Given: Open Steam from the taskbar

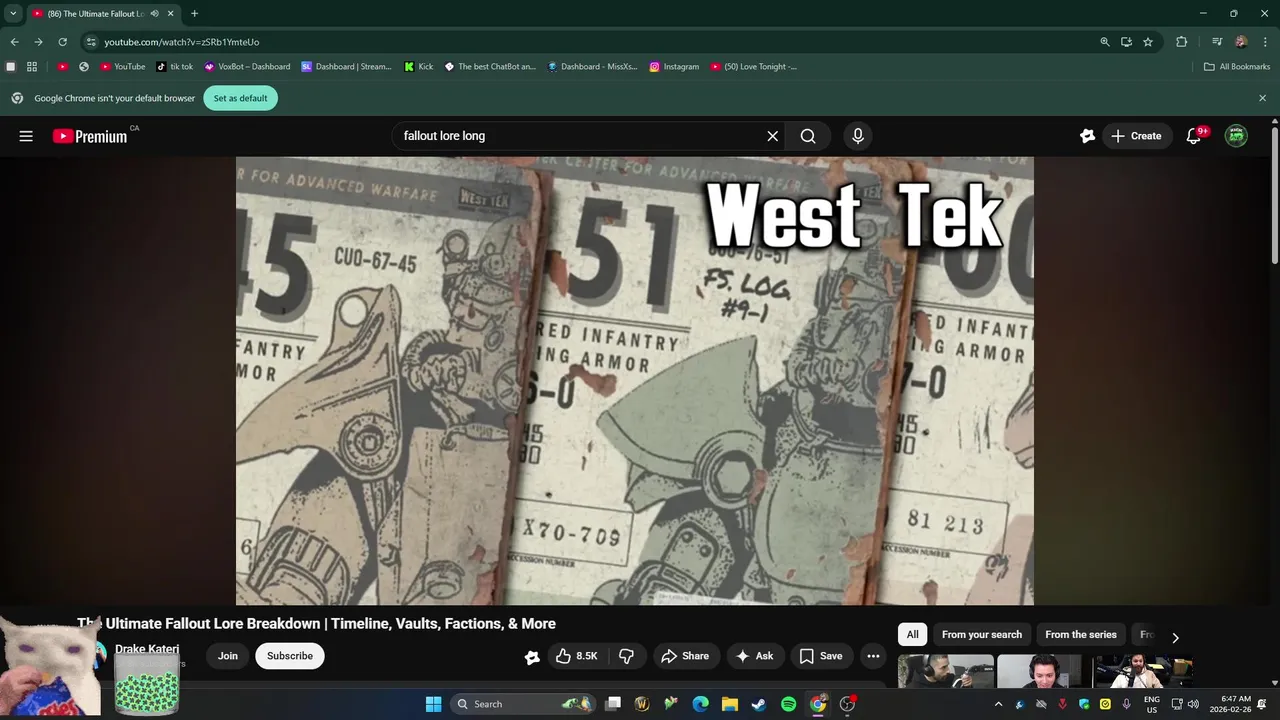Looking at the screenshot, I should click(x=759, y=704).
